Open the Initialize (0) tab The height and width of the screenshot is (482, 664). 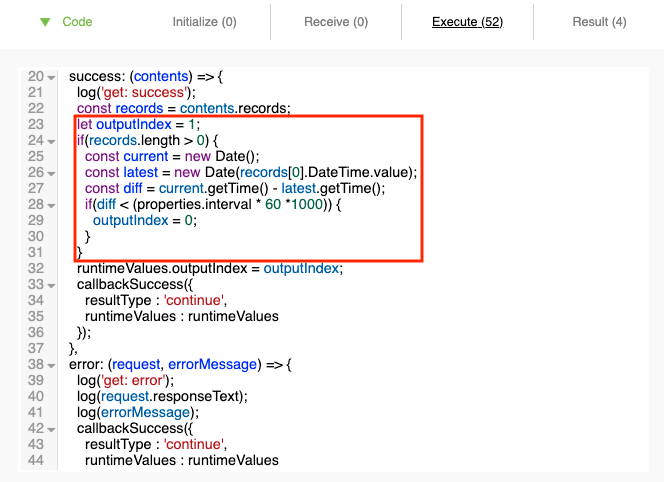(204, 22)
